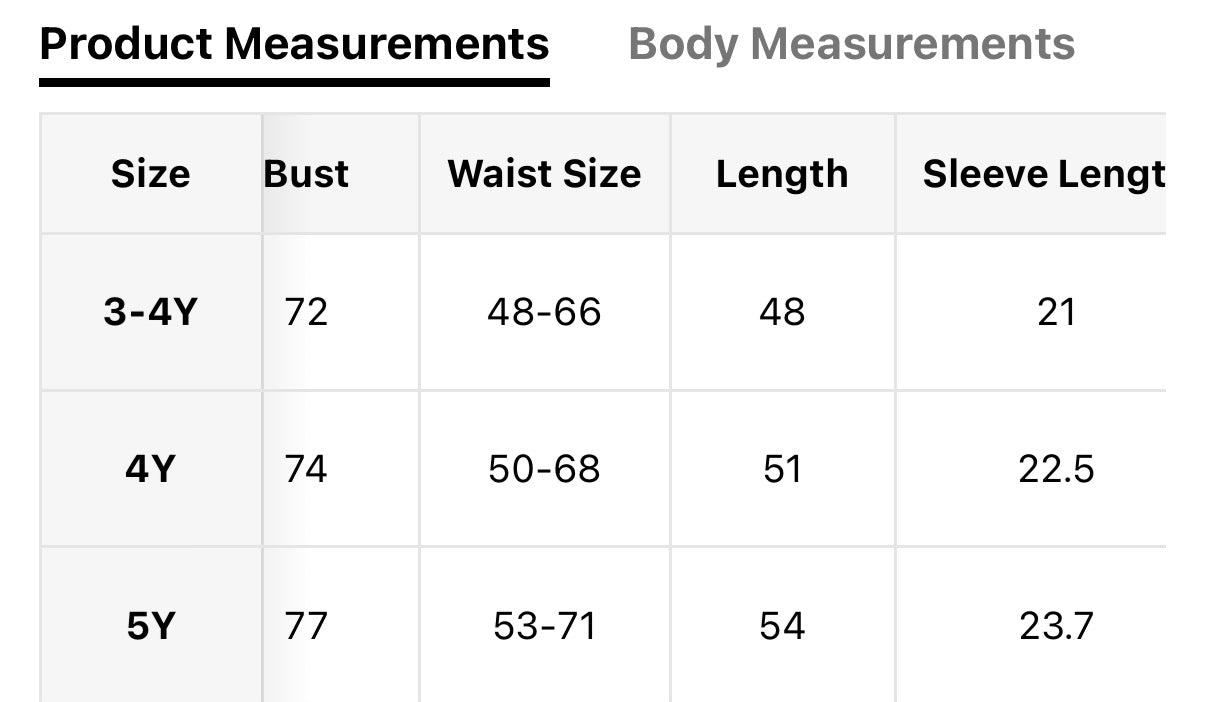Viewport: 1206px width, 702px height.
Task: Select the Product Measurements tab
Action: coord(294,44)
